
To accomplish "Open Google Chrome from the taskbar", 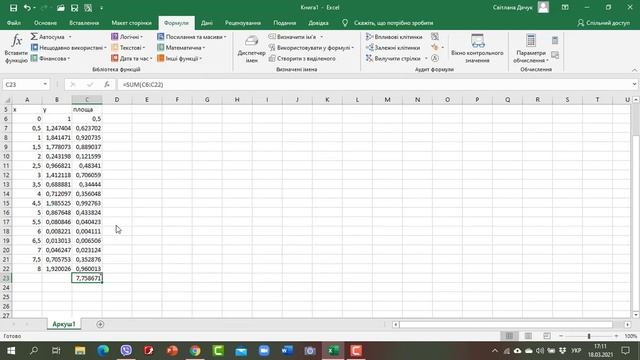I will [x=195, y=351].
